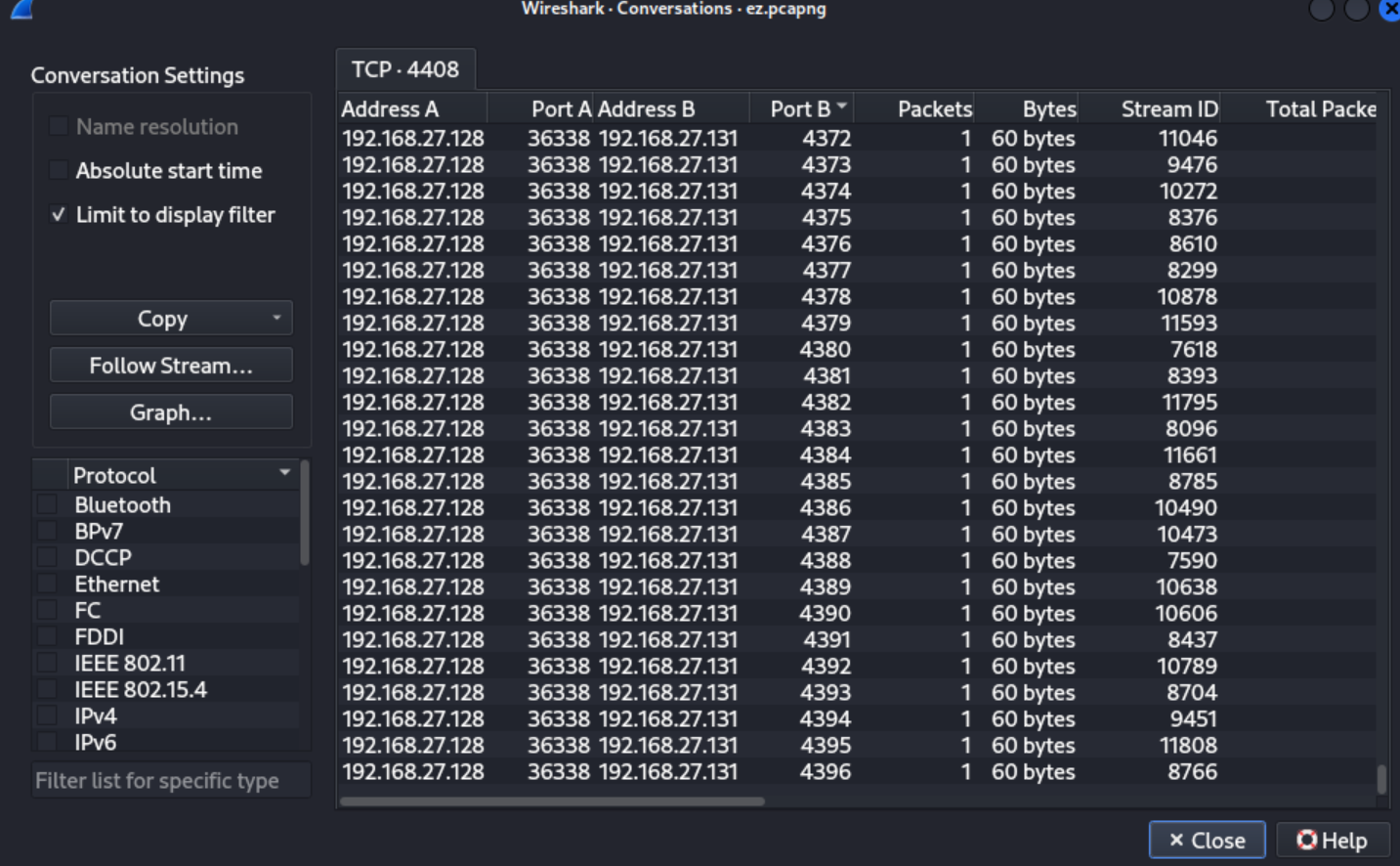Select row with Port B 4375

pyautogui.click(x=858, y=217)
